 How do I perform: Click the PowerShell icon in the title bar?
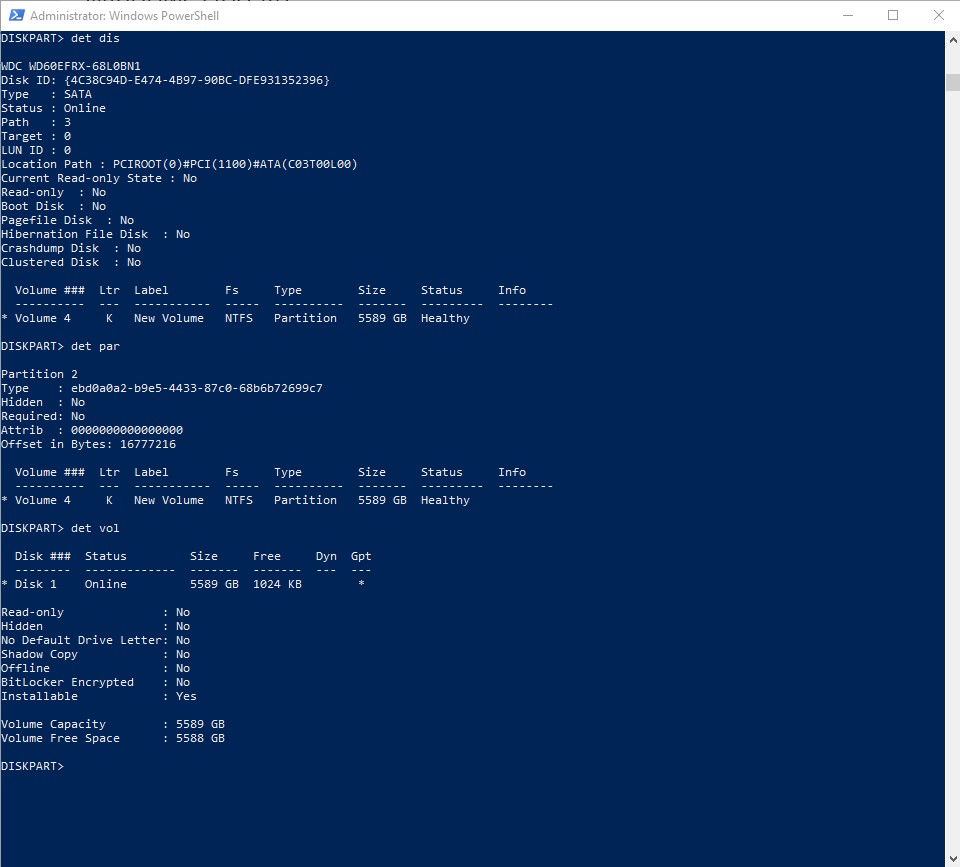(14, 16)
